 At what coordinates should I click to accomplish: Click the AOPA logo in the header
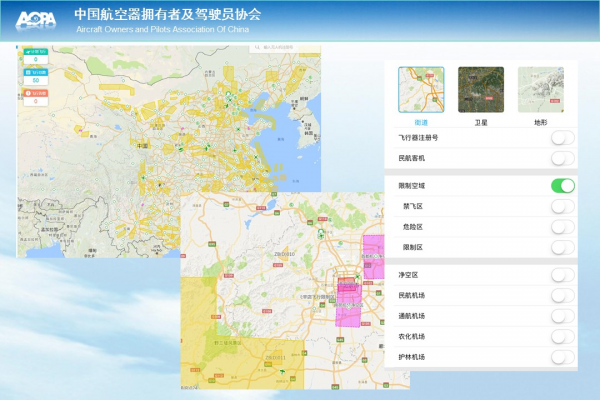click(x=36, y=20)
